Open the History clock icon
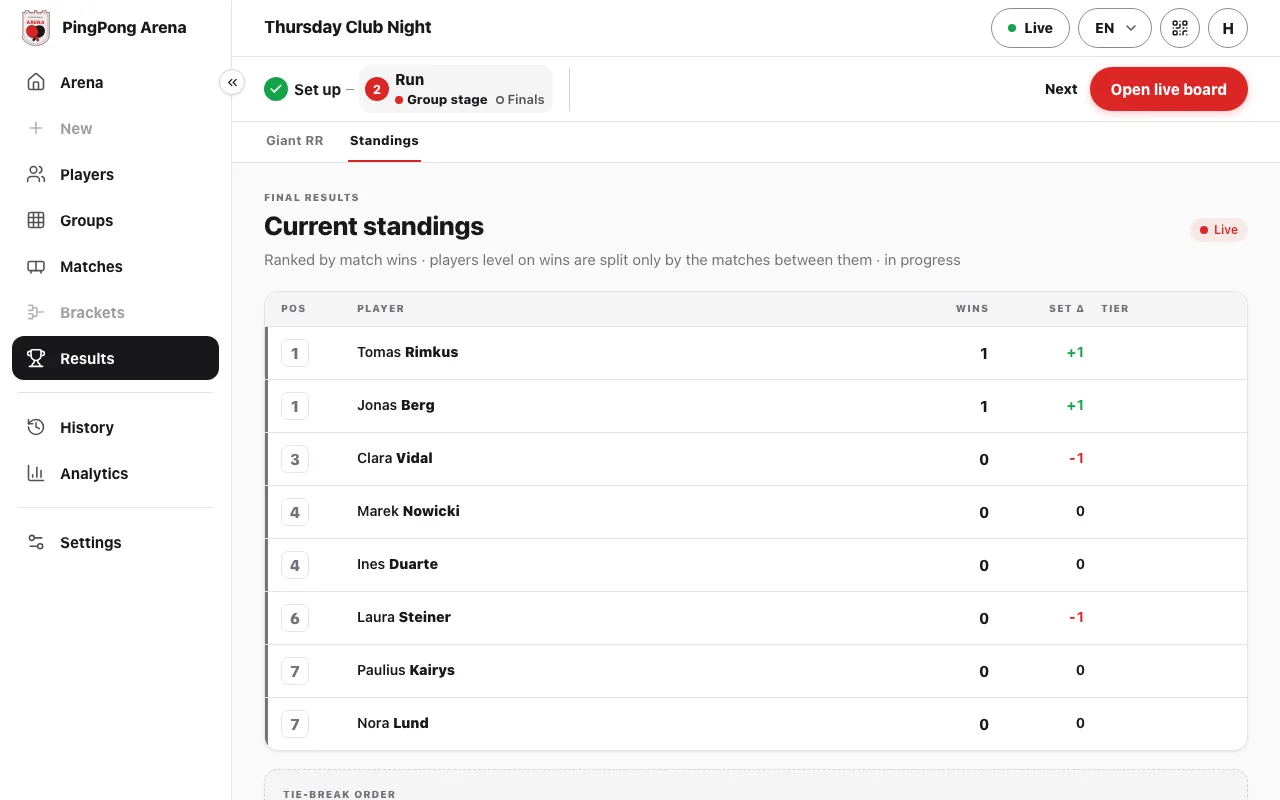 [x=36, y=427]
